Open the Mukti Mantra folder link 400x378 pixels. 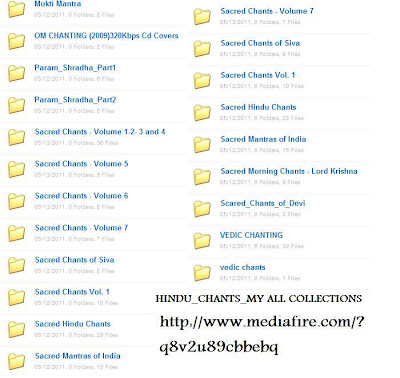tap(58, 4)
